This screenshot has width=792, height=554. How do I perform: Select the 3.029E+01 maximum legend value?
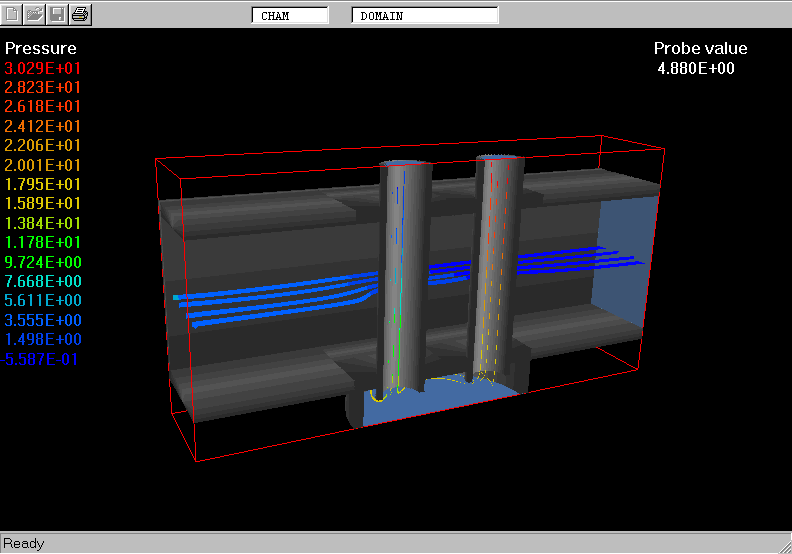pos(43,68)
